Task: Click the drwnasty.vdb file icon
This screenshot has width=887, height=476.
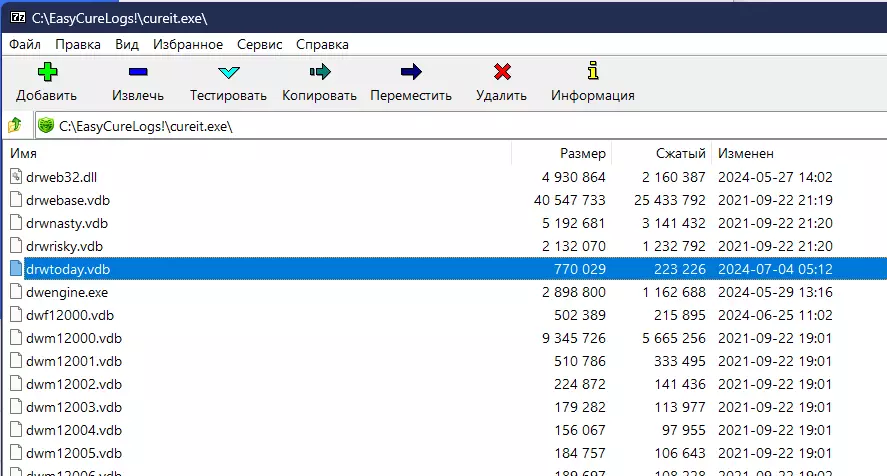Action: point(16,223)
